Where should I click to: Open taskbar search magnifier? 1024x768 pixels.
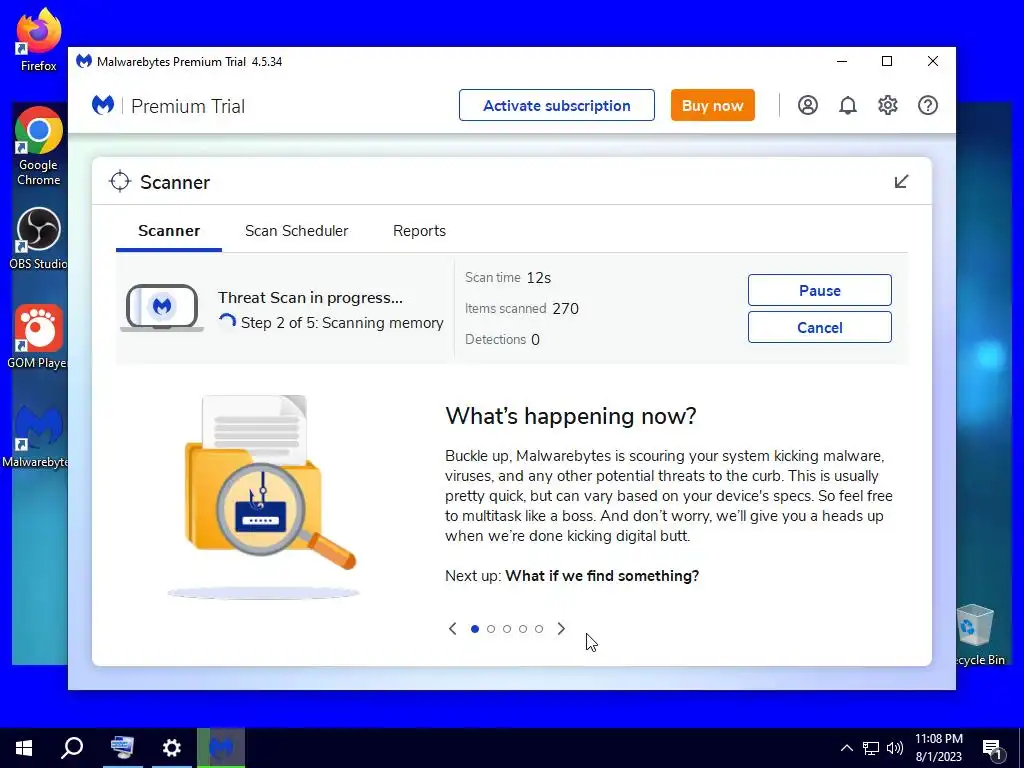72,748
